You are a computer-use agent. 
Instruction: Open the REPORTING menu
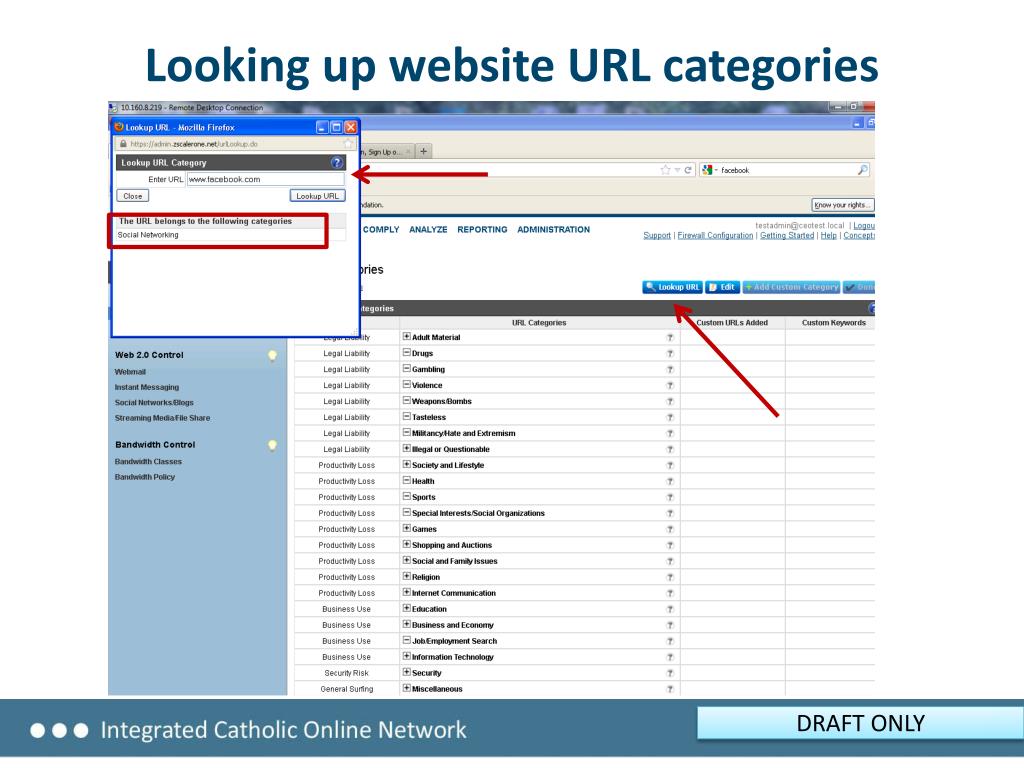point(482,229)
